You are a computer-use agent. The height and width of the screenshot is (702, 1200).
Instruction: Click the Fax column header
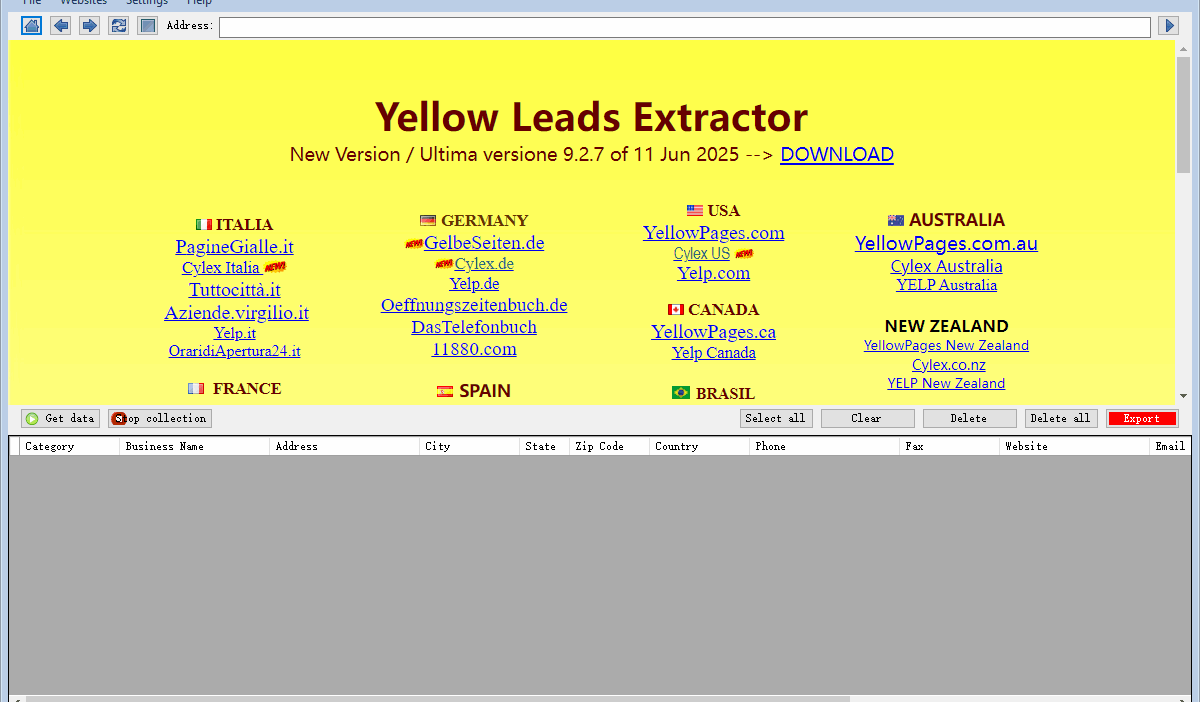(x=949, y=446)
